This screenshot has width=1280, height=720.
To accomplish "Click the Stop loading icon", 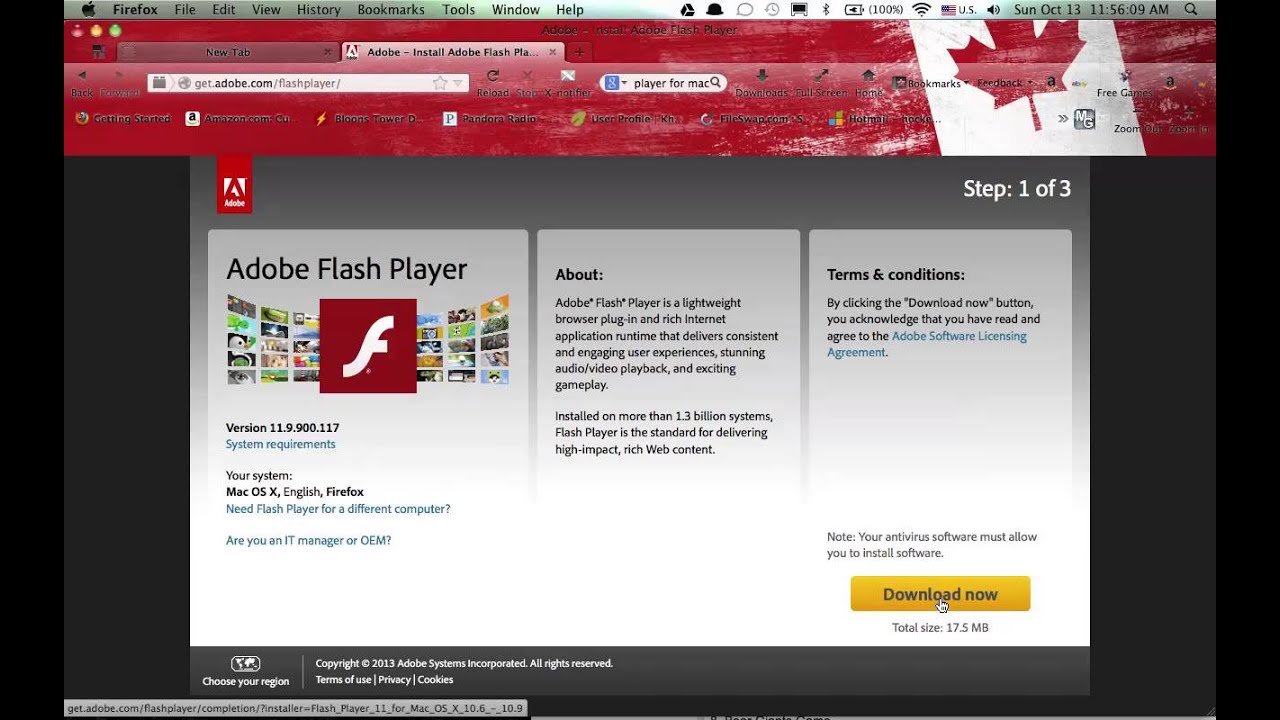I will click(x=527, y=76).
